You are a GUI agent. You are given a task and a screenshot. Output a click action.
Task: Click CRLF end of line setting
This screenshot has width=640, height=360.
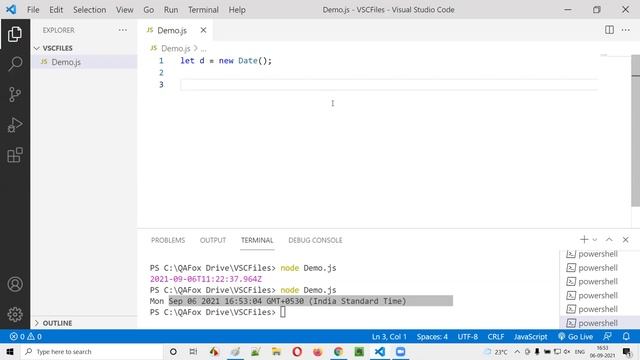click(x=496, y=337)
